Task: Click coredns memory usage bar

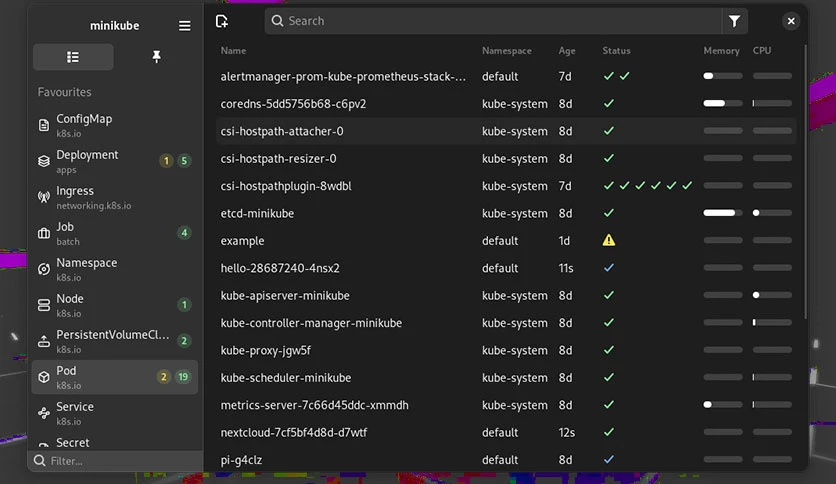Action: tap(723, 103)
